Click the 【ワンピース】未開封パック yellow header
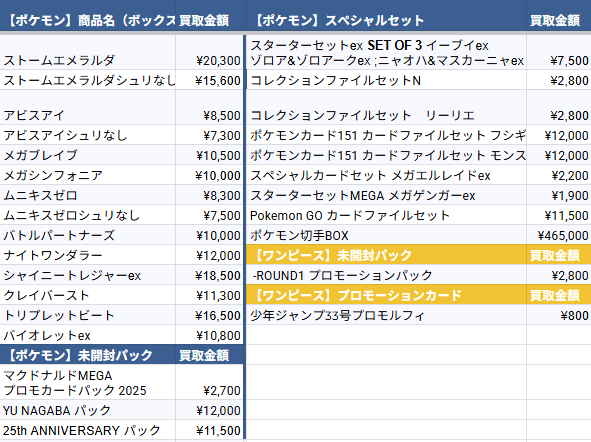The image size is (591, 442). [386, 255]
